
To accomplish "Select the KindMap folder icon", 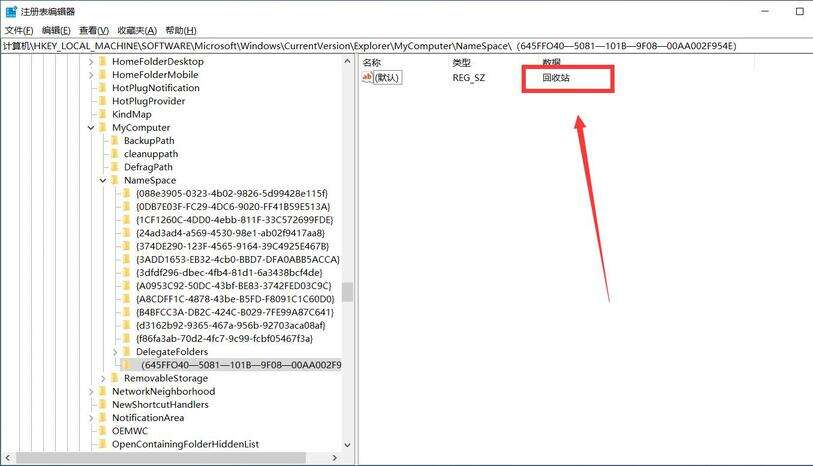I will [x=103, y=114].
